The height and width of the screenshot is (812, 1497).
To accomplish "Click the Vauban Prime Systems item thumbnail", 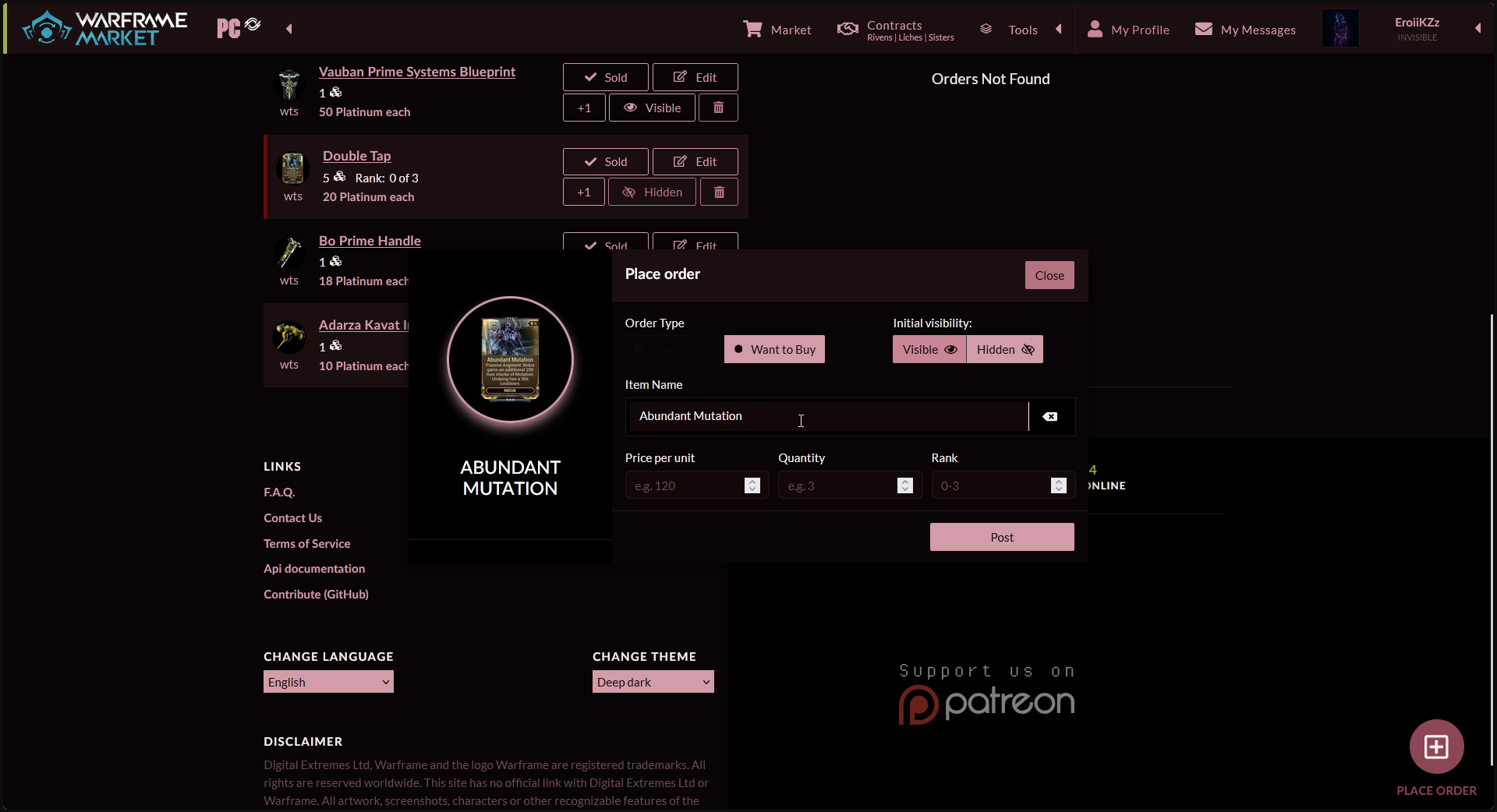I will pos(289,84).
